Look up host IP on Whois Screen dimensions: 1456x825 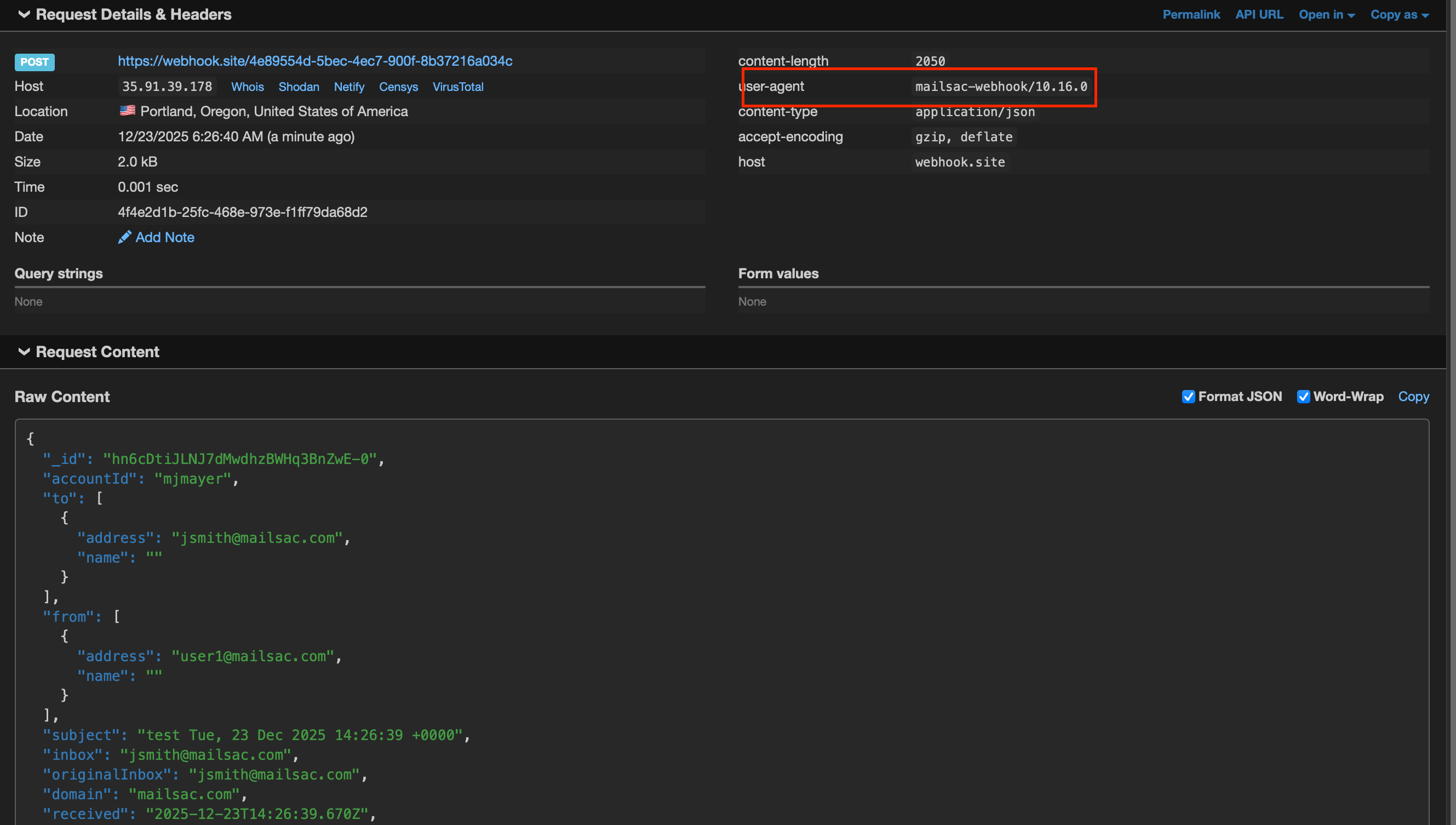coord(247,87)
